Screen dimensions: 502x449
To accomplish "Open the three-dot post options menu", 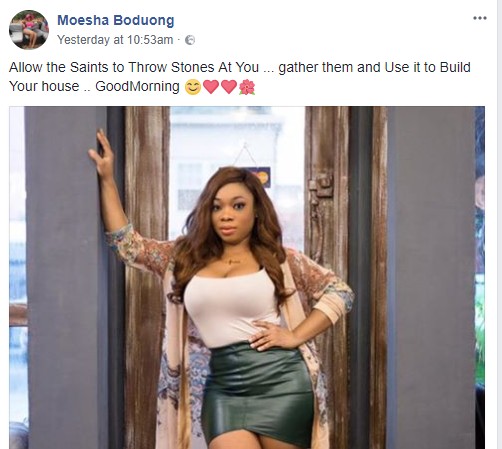I will click(x=480, y=18).
